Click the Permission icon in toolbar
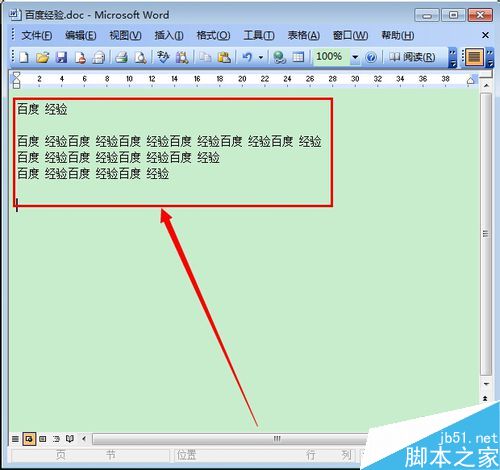Image resolution: width=500 pixels, height=470 pixels. (80, 57)
